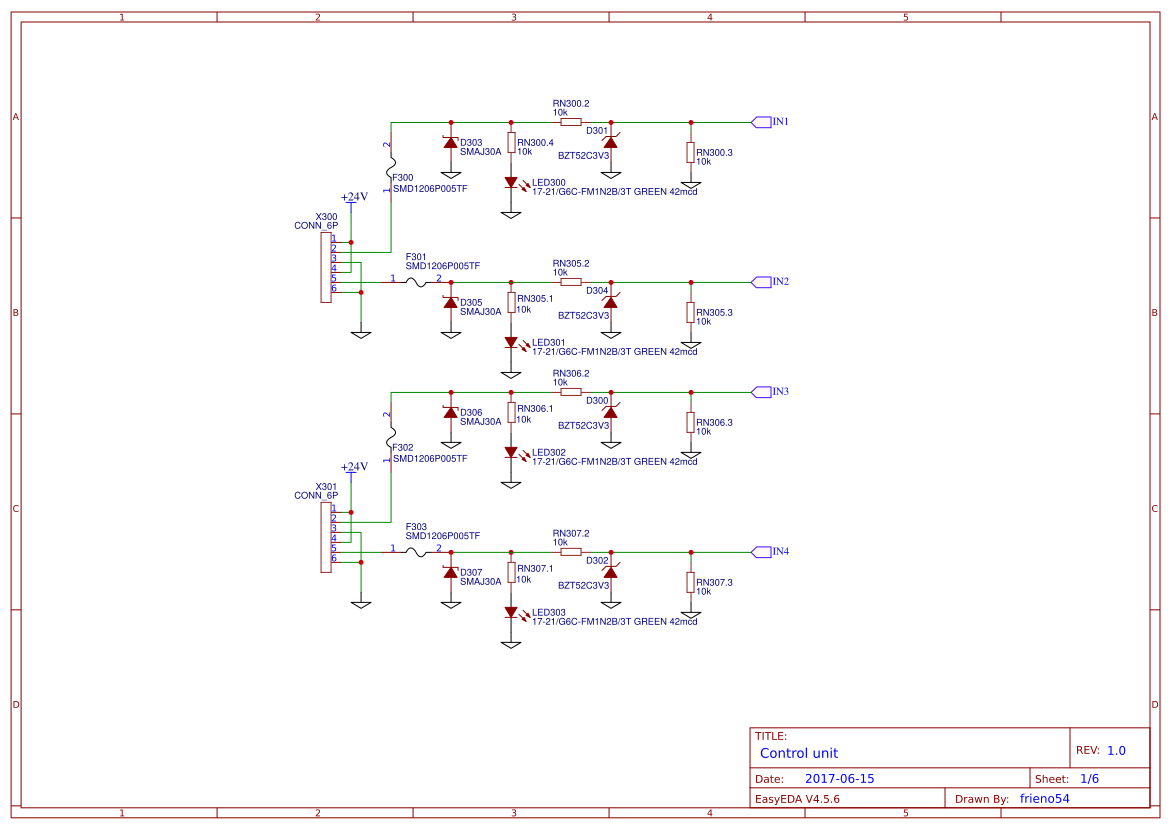The image size is (1172, 829).
Task: Click the resistor RN307.1 symbol
Action: pos(512,572)
